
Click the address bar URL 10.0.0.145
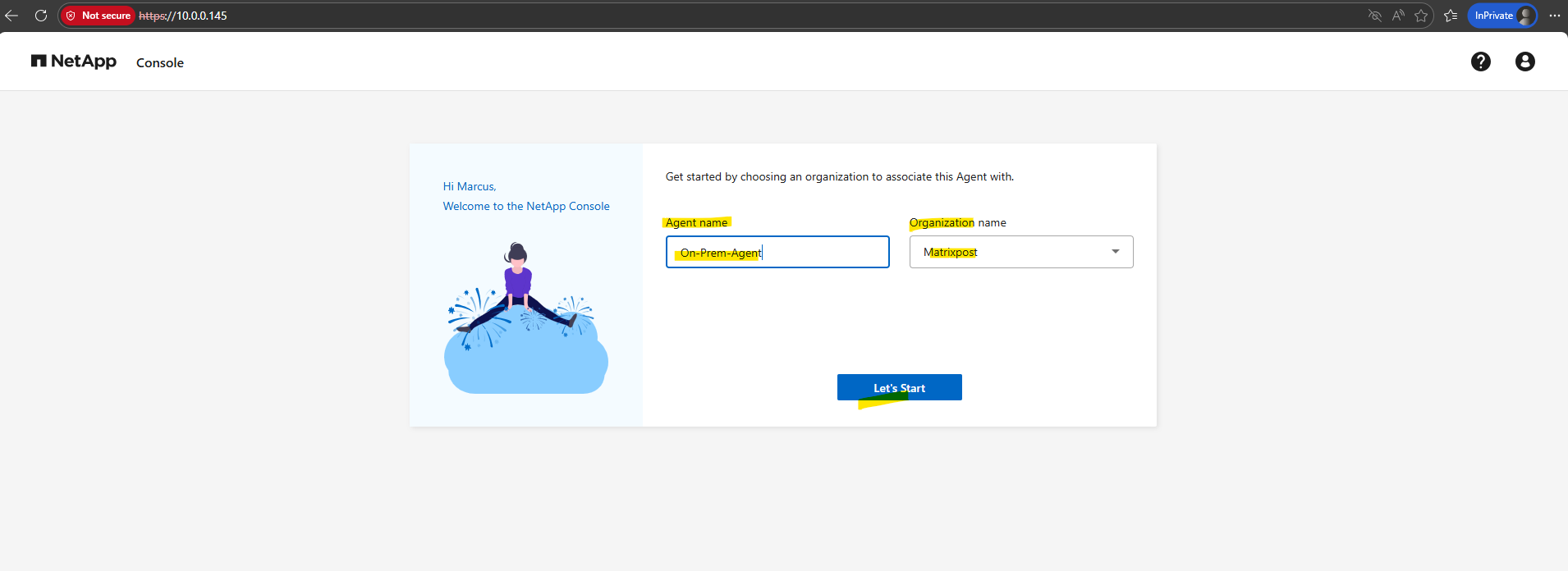[x=183, y=16]
